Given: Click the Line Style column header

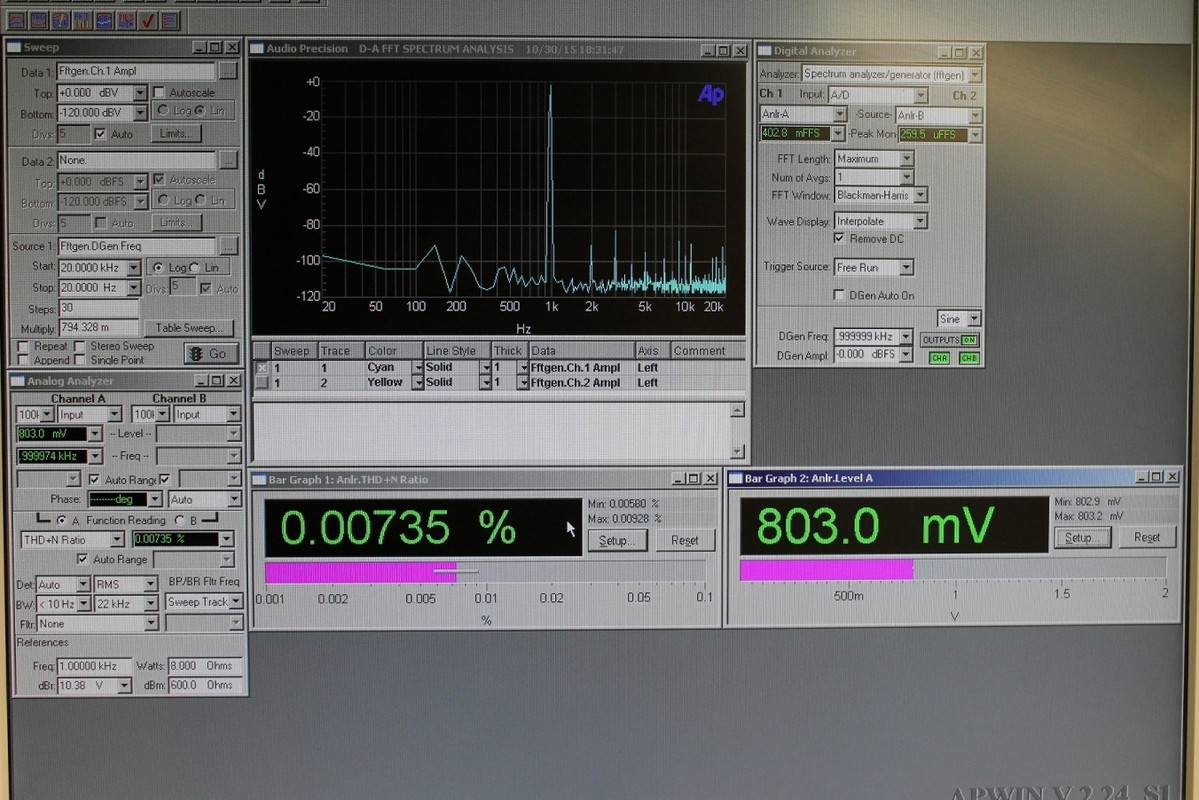Looking at the screenshot, I should pos(457,350).
